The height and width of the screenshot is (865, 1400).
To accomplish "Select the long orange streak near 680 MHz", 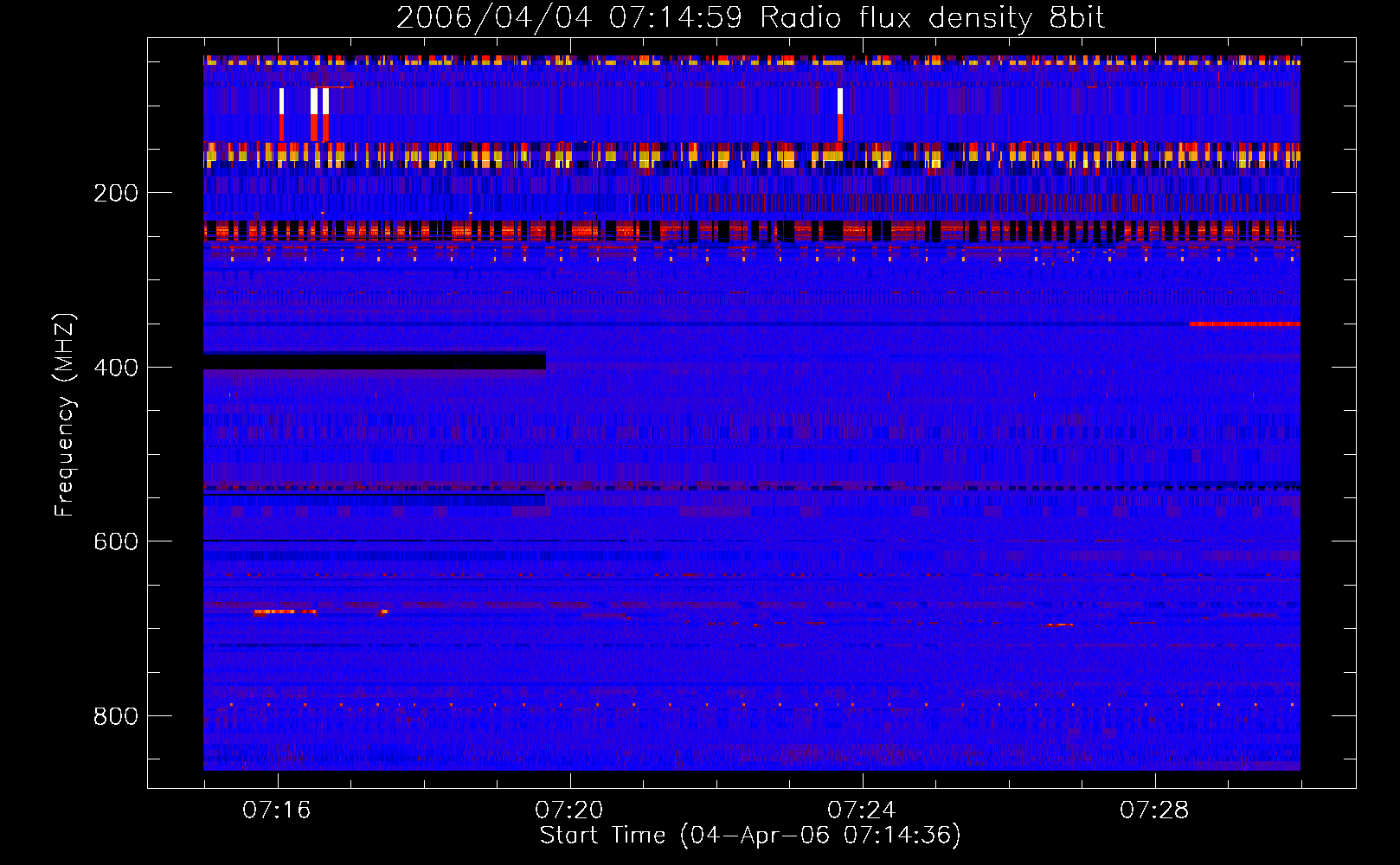I will click(x=285, y=612).
